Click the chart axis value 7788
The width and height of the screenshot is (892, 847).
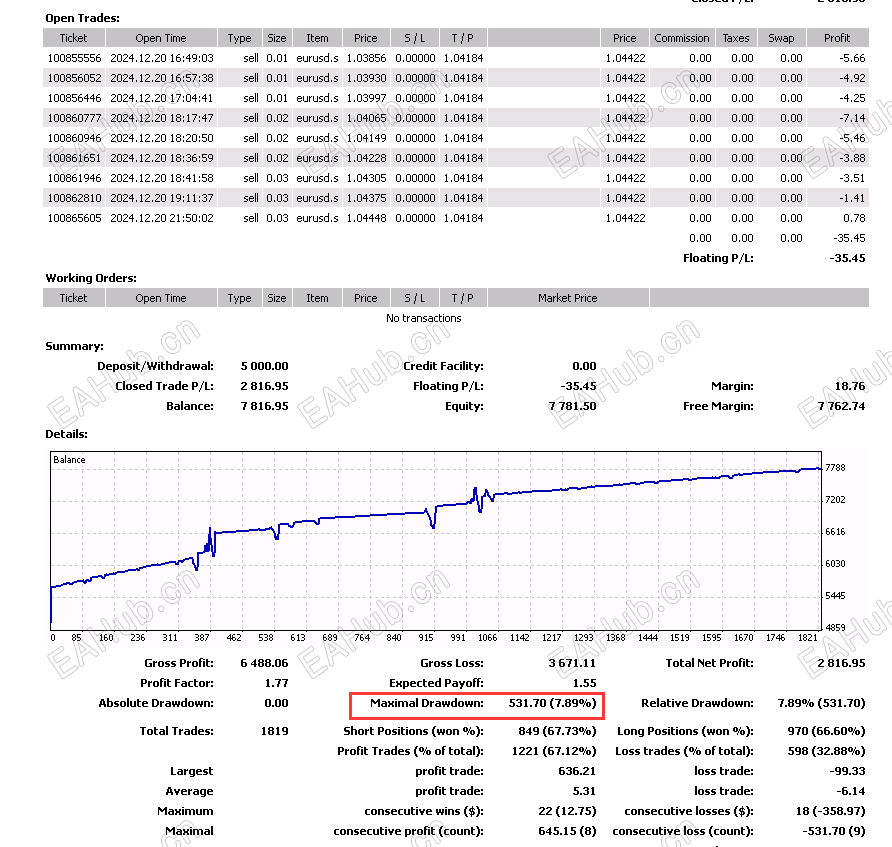[835, 468]
